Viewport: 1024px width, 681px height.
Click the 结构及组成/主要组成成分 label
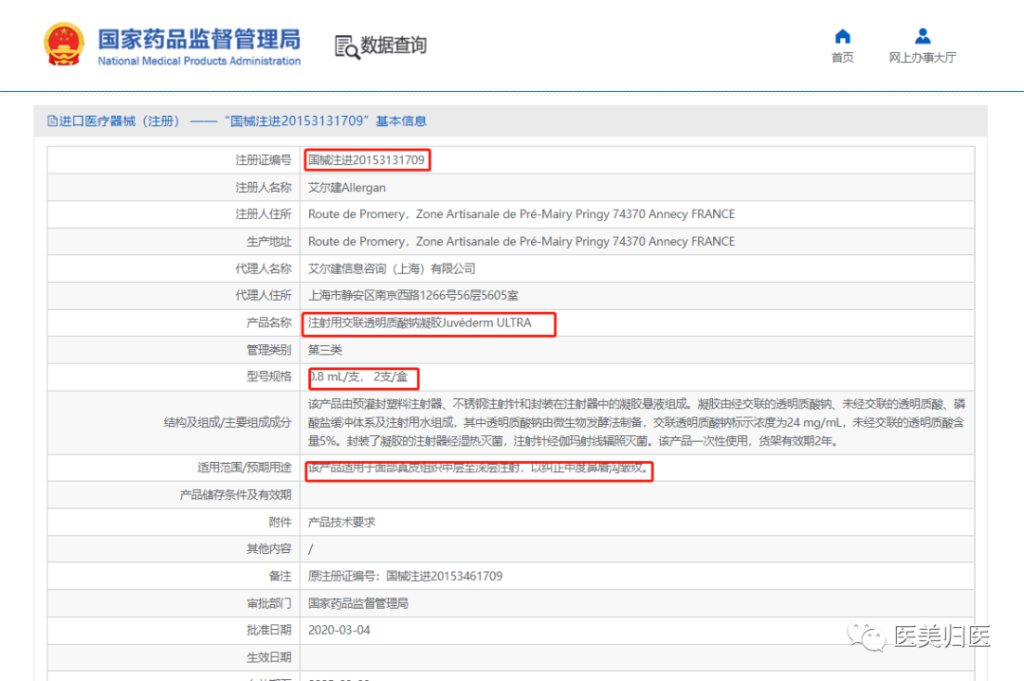[x=227, y=422]
